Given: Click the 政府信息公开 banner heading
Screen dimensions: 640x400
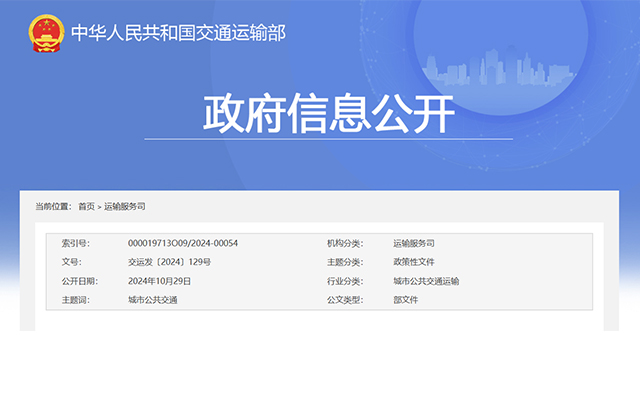Looking at the screenshot, I should [x=329, y=115].
